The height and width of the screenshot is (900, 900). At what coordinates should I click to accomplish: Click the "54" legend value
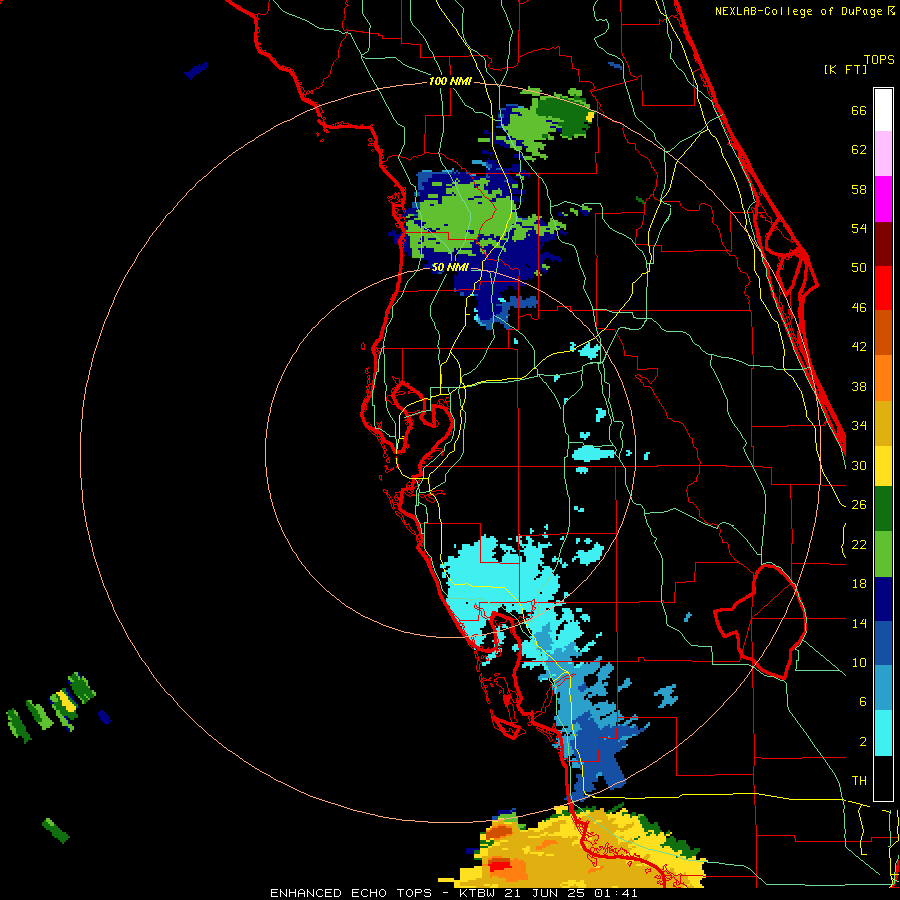pos(859,228)
